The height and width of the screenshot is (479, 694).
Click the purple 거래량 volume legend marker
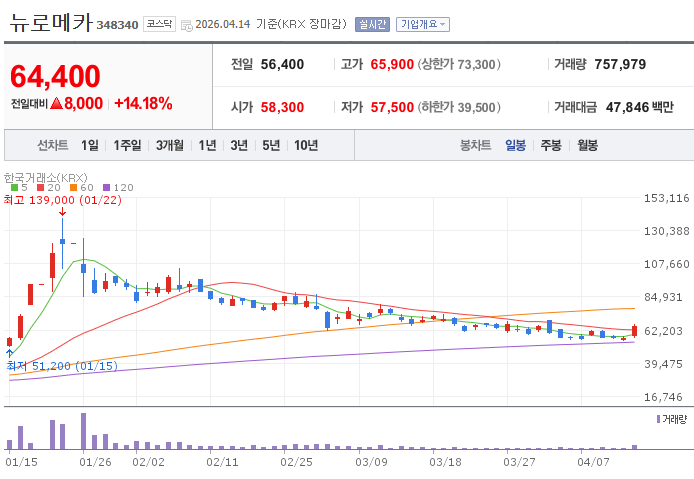659,419
